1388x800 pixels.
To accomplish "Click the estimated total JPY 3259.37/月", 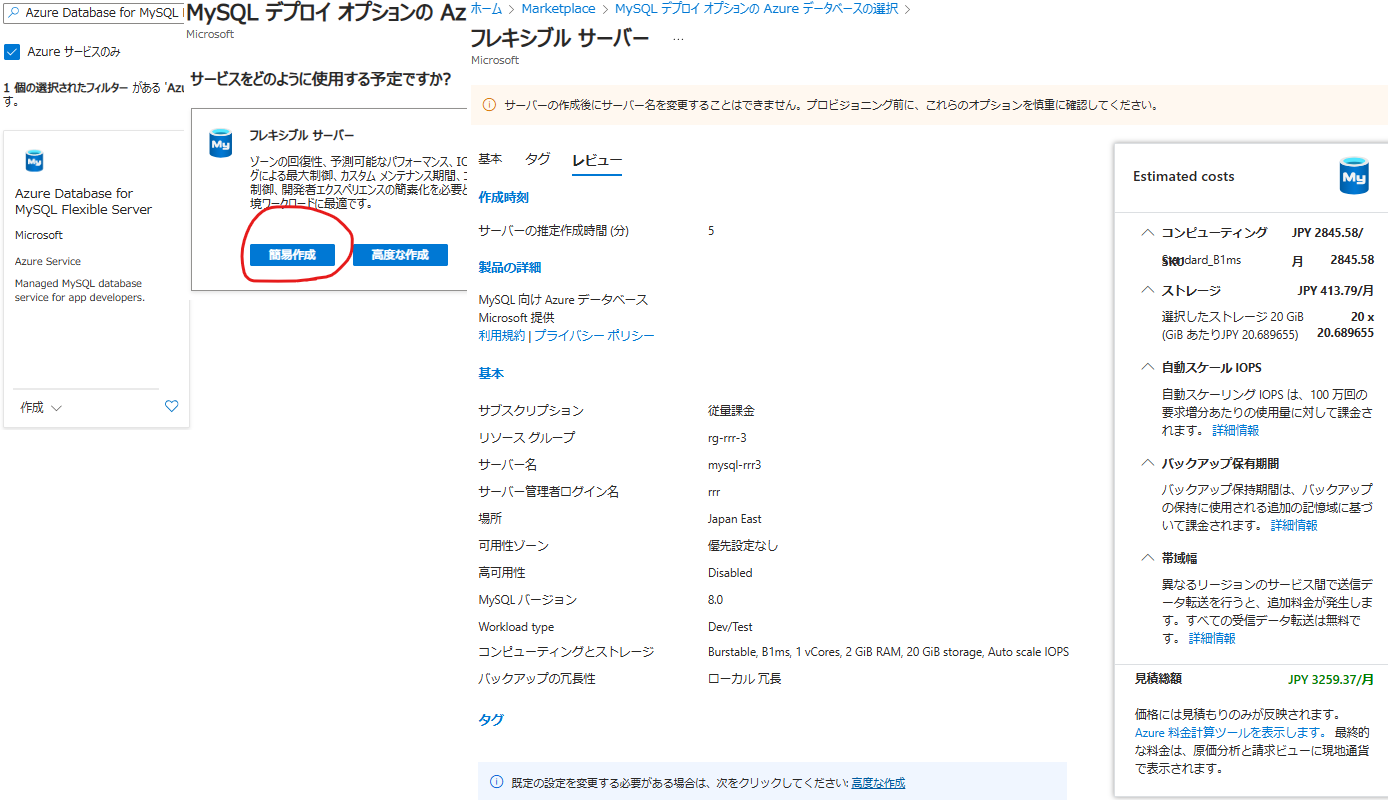I will coord(1331,679).
